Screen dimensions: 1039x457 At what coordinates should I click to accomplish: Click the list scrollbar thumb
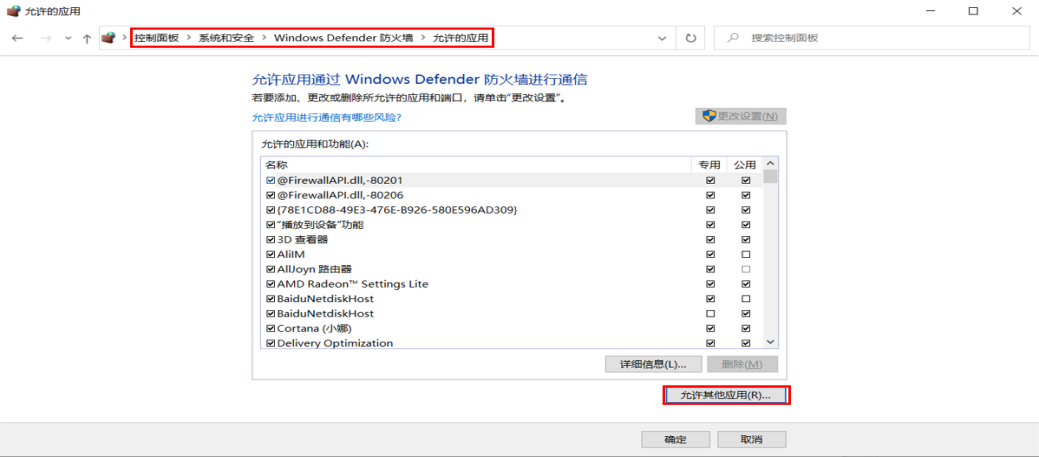(771, 177)
